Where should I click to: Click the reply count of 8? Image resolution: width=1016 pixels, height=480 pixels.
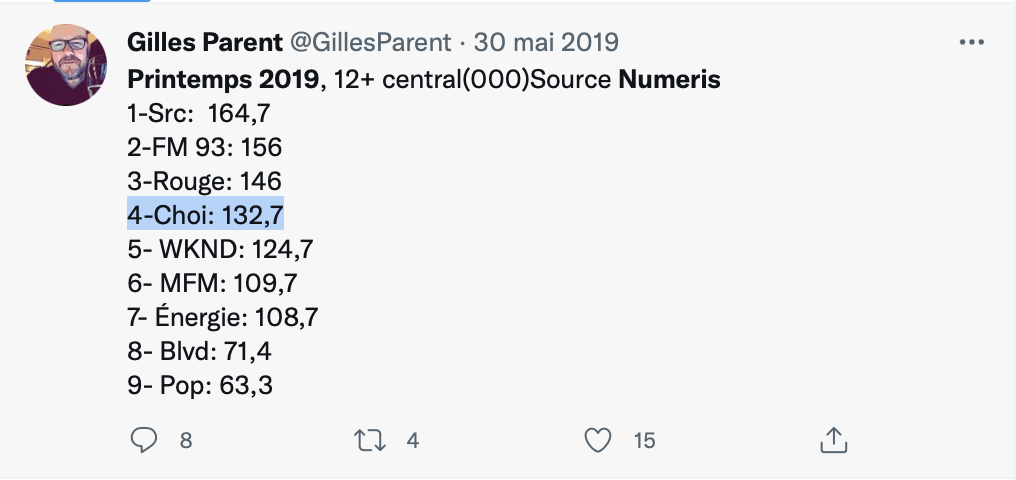coord(185,440)
